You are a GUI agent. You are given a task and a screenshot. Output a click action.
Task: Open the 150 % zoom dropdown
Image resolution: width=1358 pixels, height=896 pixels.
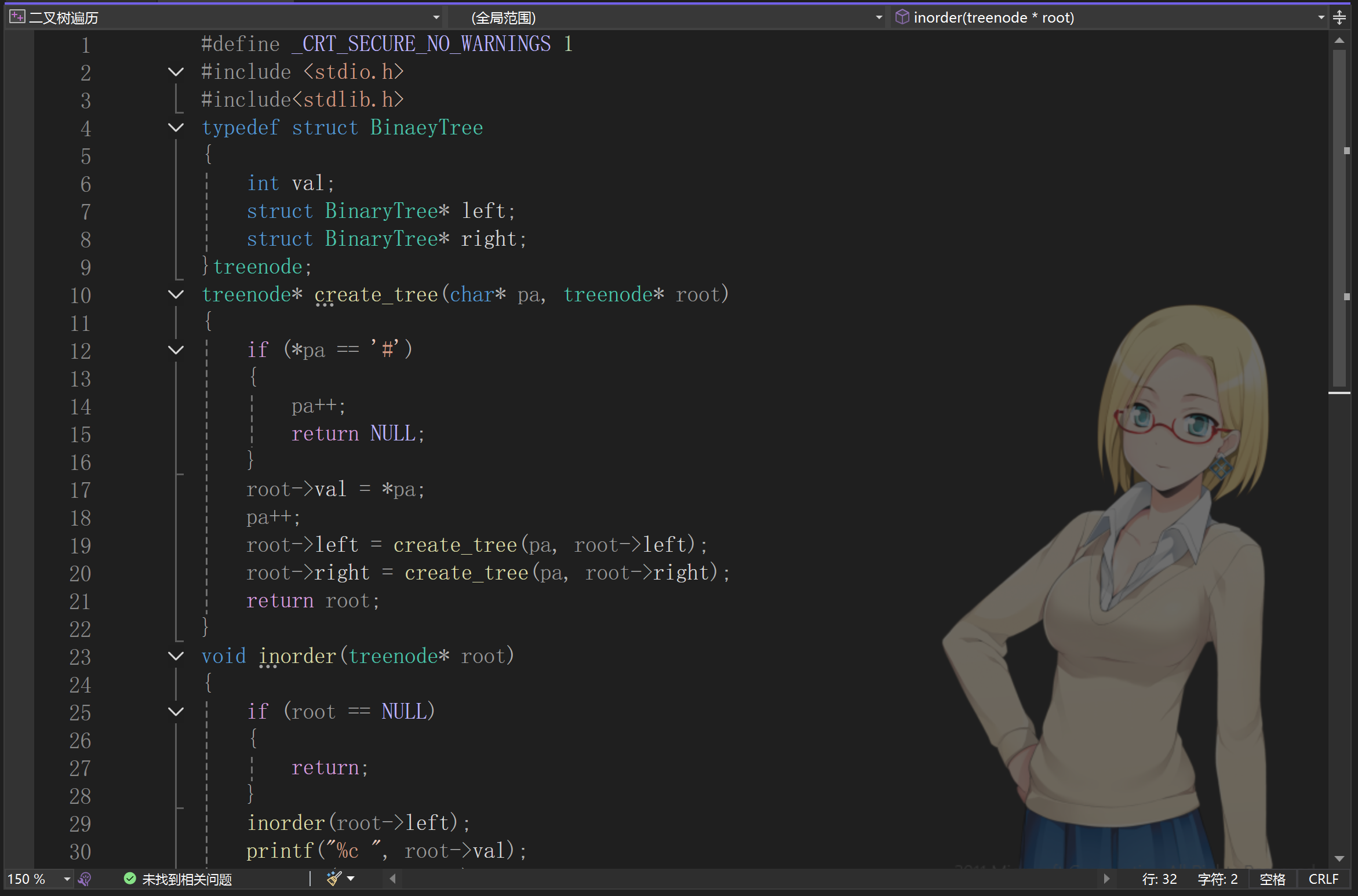pyautogui.click(x=67, y=879)
